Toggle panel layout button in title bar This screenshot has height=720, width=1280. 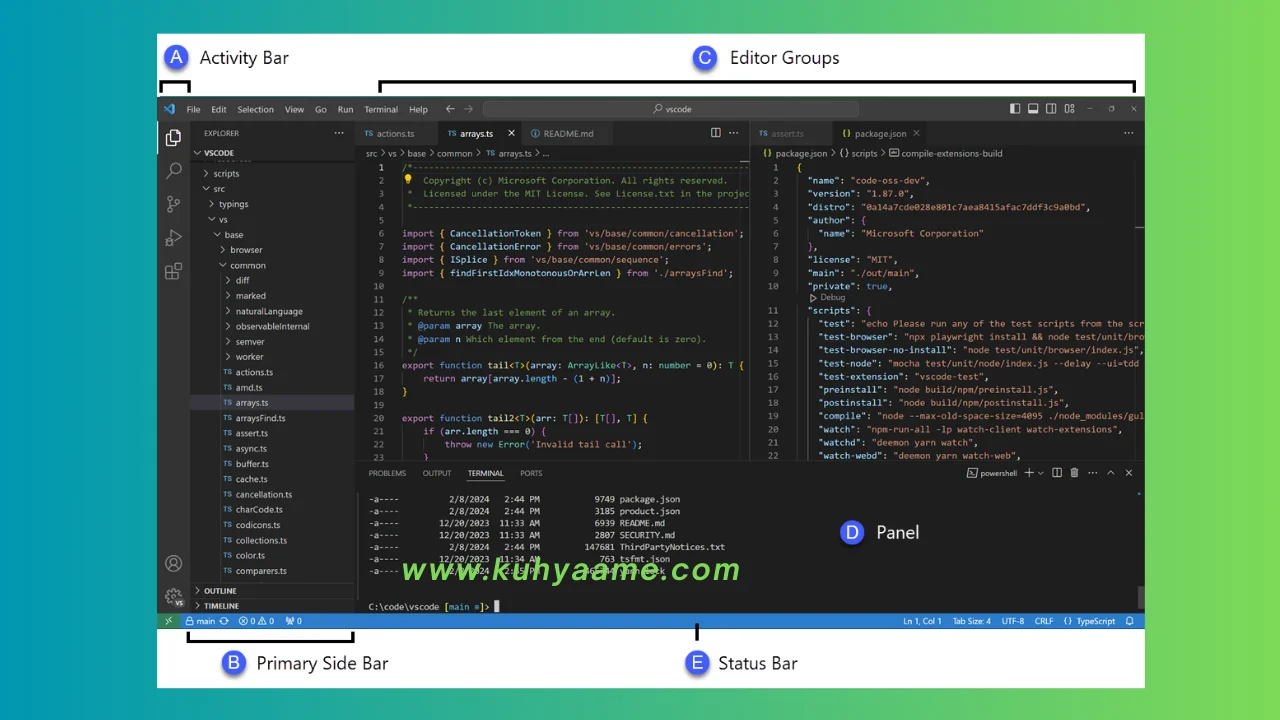pyautogui.click(x=1033, y=109)
